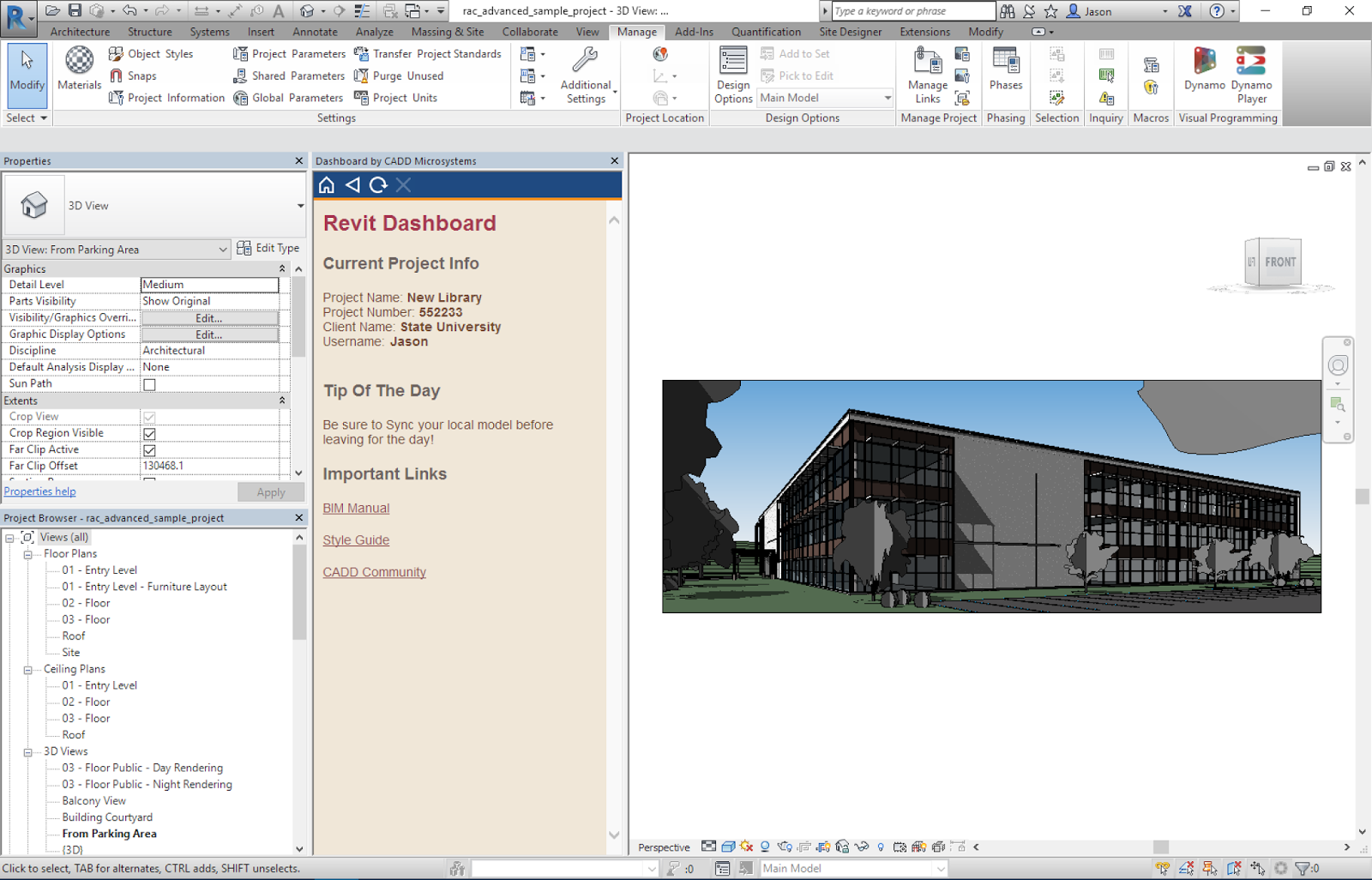
Task: Switch to the Architecture ribbon tab
Action: click(x=80, y=32)
